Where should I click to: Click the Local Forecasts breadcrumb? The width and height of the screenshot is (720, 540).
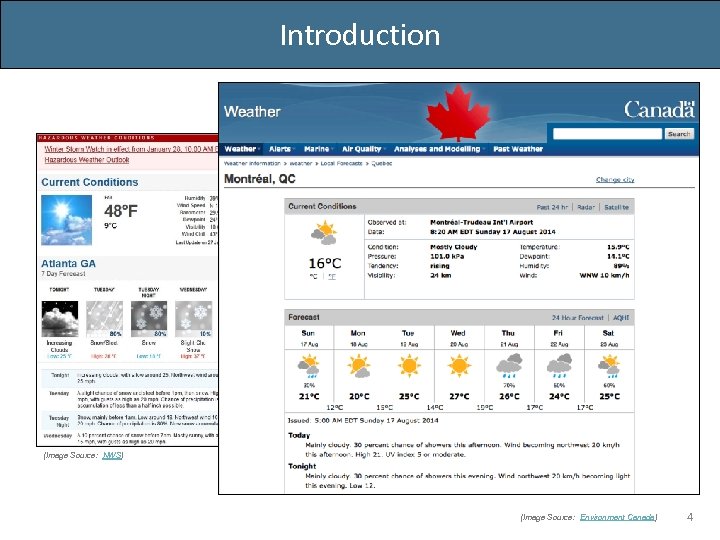tap(341, 163)
